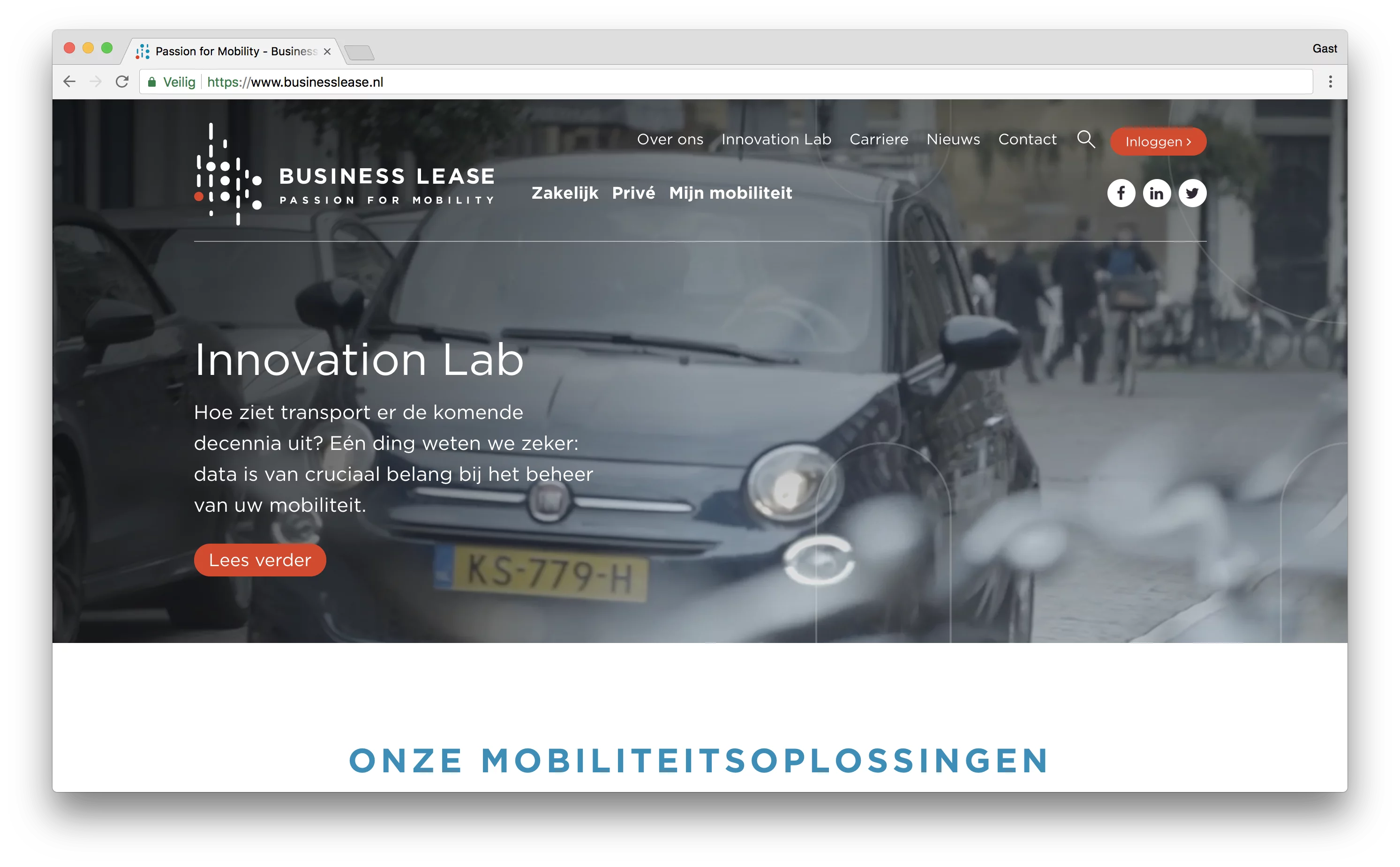
Task: Click the Business Lease logo
Action: [344, 174]
